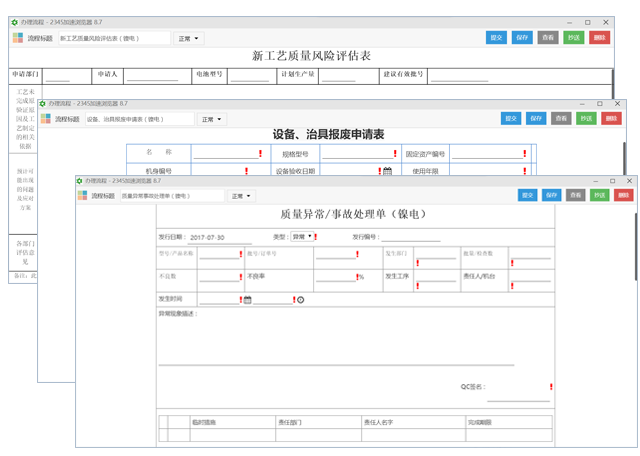The width and height of the screenshot is (640, 456).
Task: Click the 不良率 percentage input field
Action: (336, 277)
